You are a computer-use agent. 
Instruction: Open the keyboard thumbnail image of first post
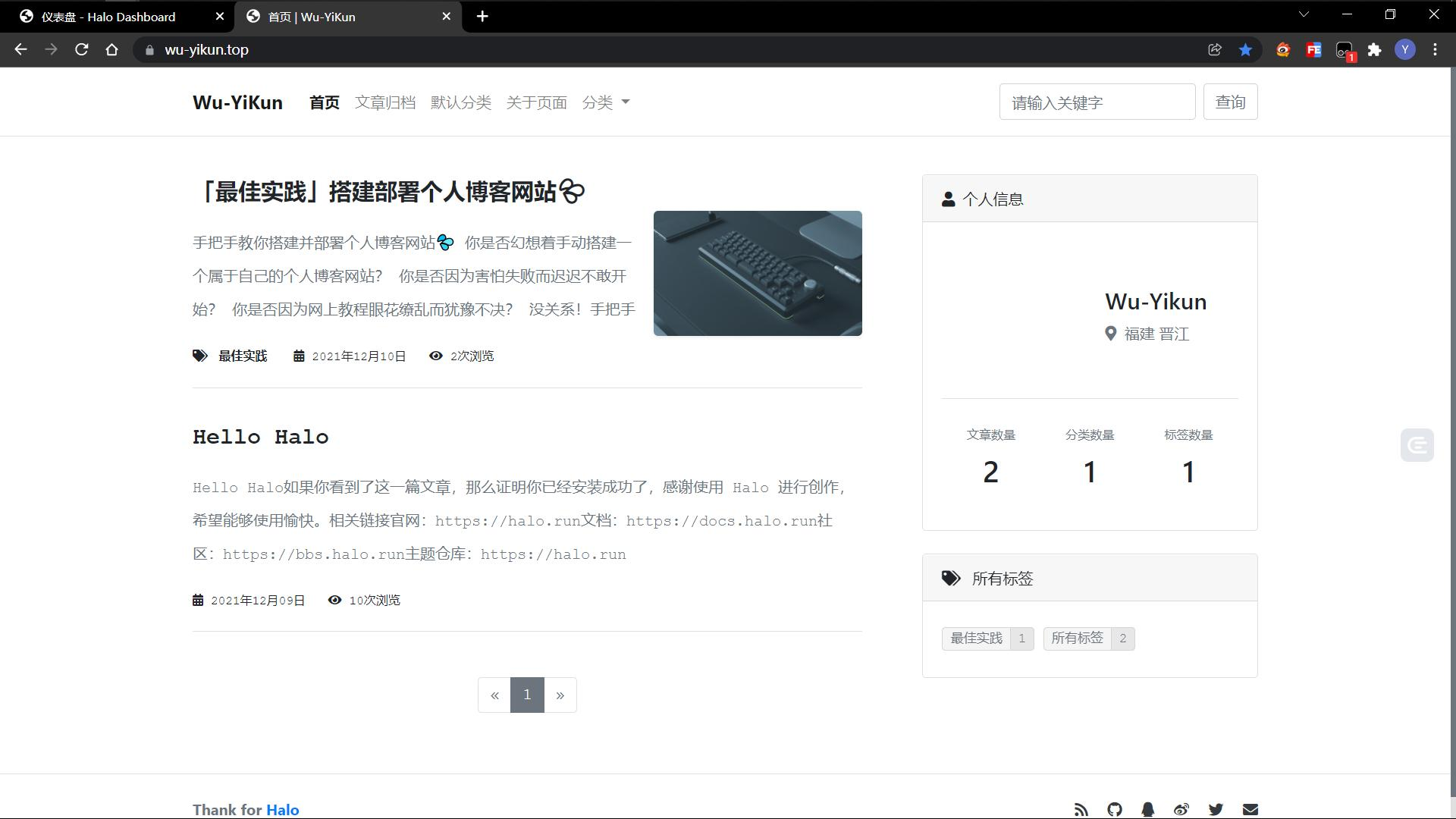pyautogui.click(x=757, y=273)
